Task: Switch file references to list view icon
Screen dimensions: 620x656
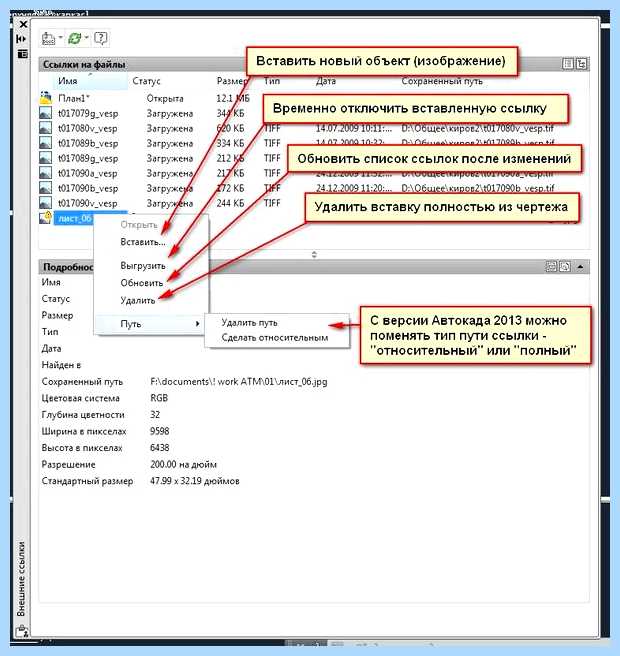Action: click(x=568, y=64)
